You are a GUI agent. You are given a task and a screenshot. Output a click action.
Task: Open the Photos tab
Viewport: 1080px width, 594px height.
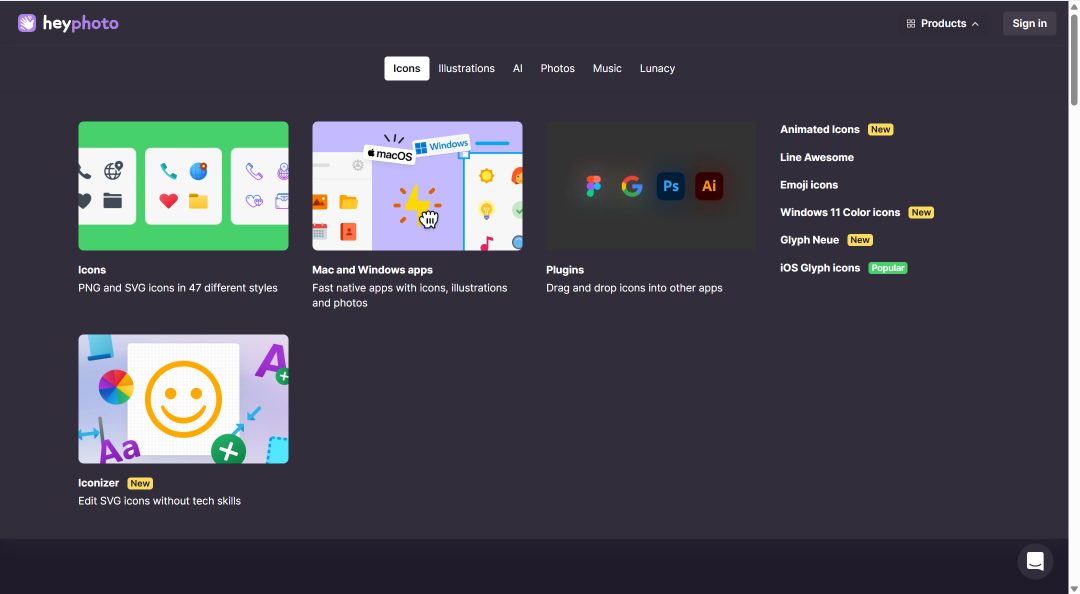[x=557, y=68]
